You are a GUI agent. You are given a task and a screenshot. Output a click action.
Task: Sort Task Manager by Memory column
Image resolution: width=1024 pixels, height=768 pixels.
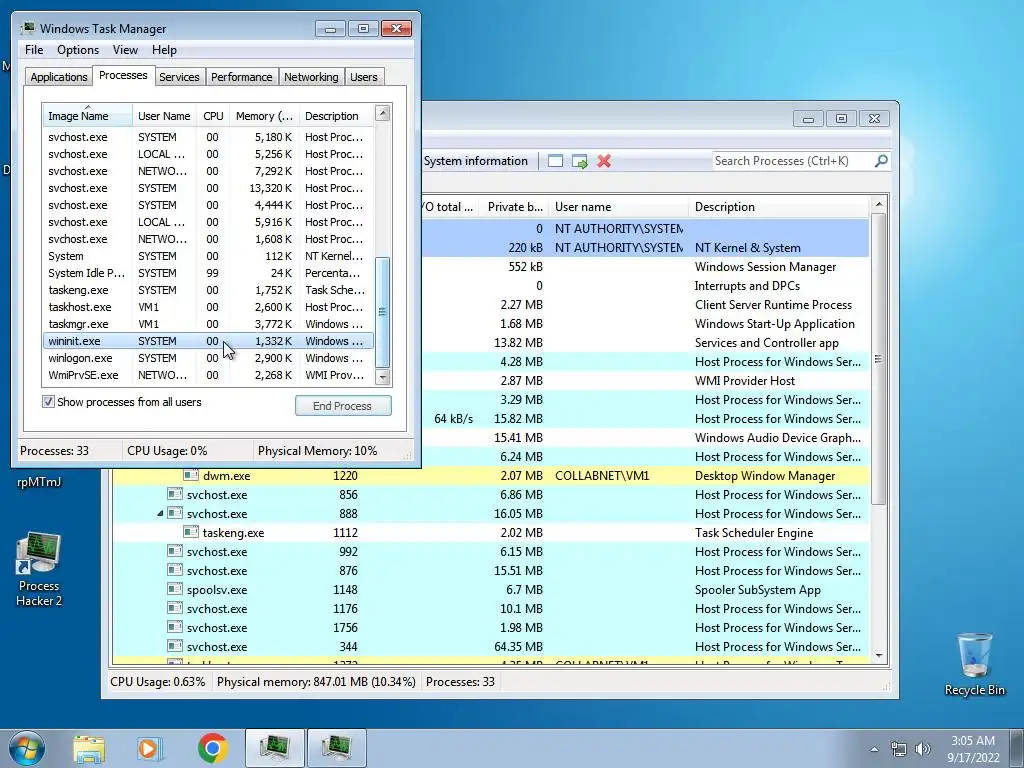(264, 116)
